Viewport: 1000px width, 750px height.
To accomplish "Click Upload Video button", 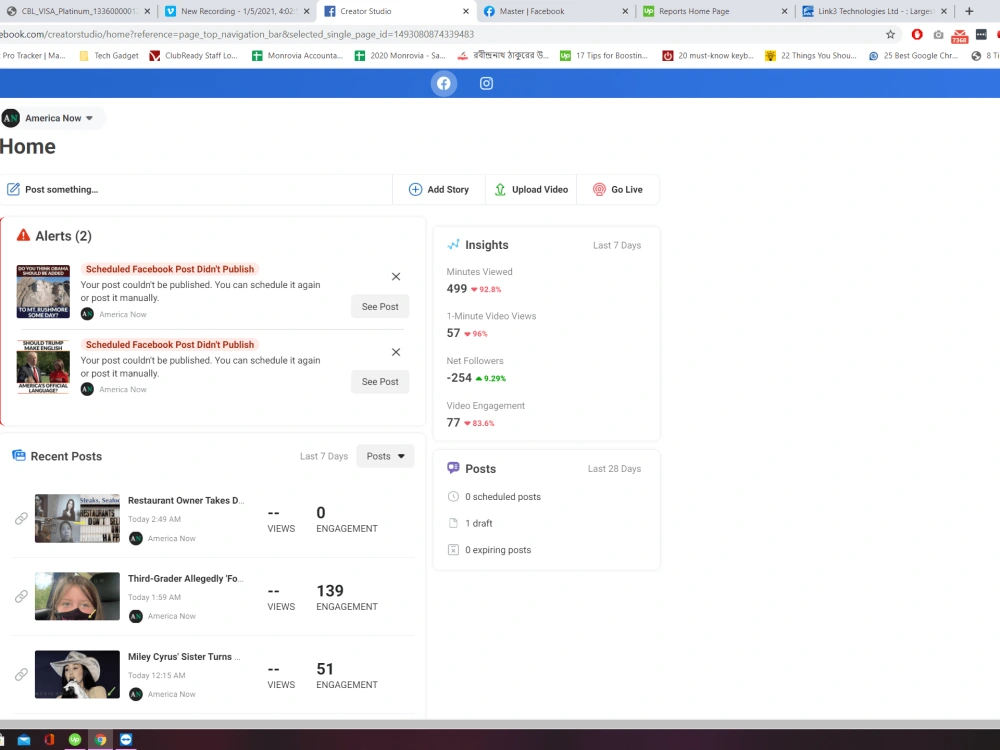I will [531, 189].
